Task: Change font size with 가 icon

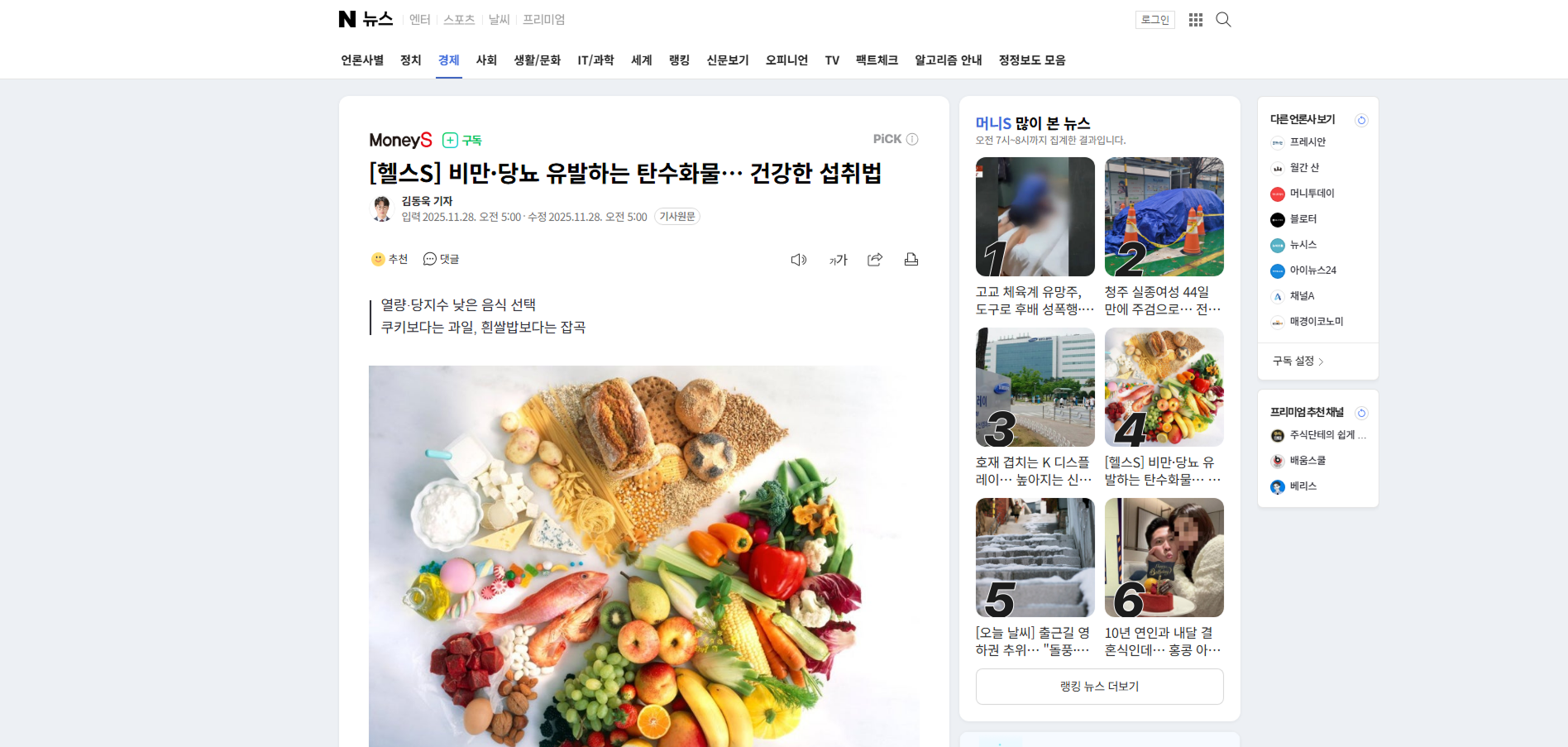Action: click(838, 260)
